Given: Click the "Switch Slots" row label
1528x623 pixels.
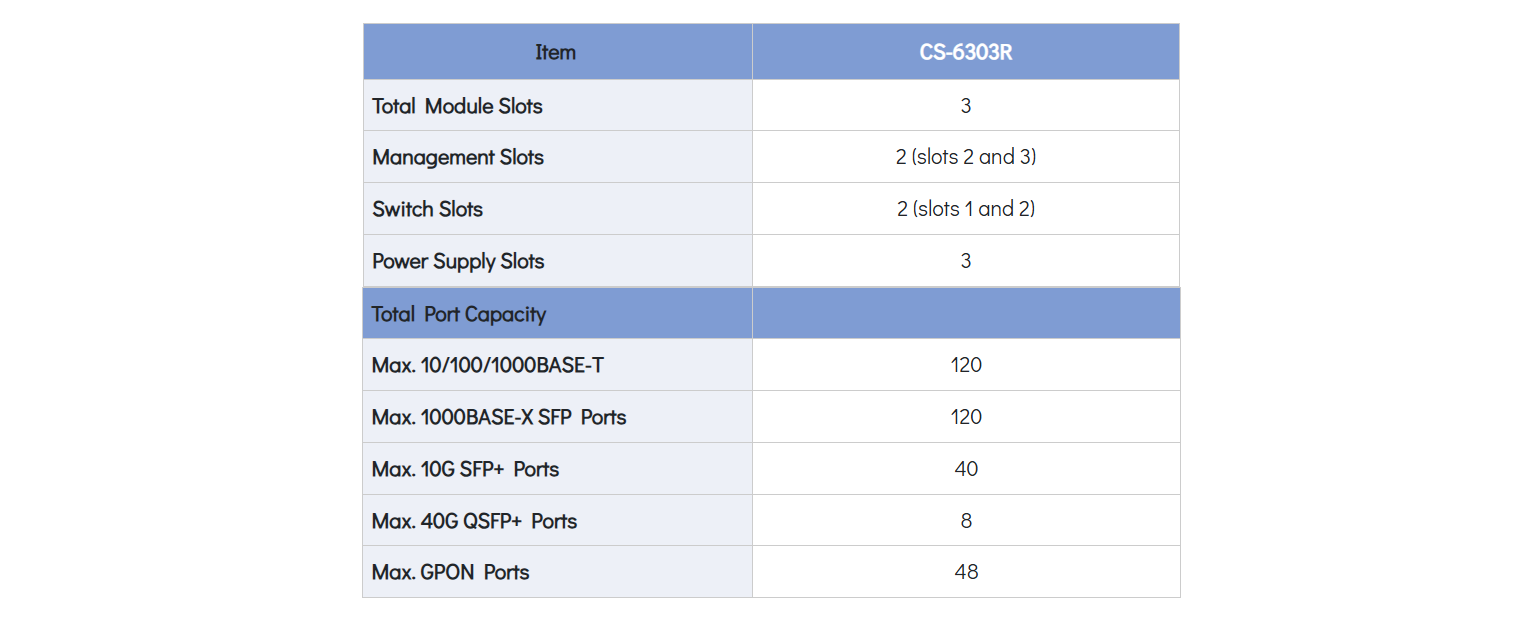Looking at the screenshot, I should tap(427, 209).
